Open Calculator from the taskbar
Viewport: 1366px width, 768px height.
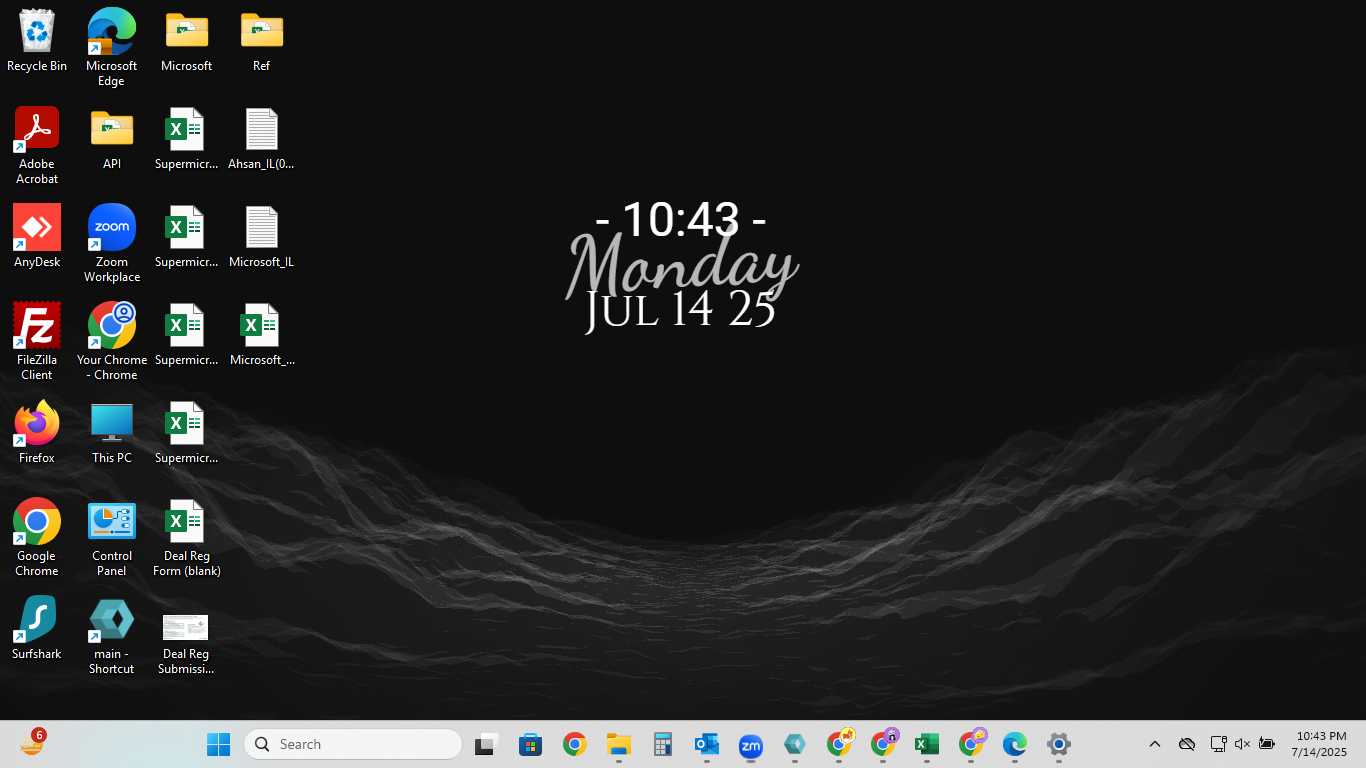coord(662,744)
